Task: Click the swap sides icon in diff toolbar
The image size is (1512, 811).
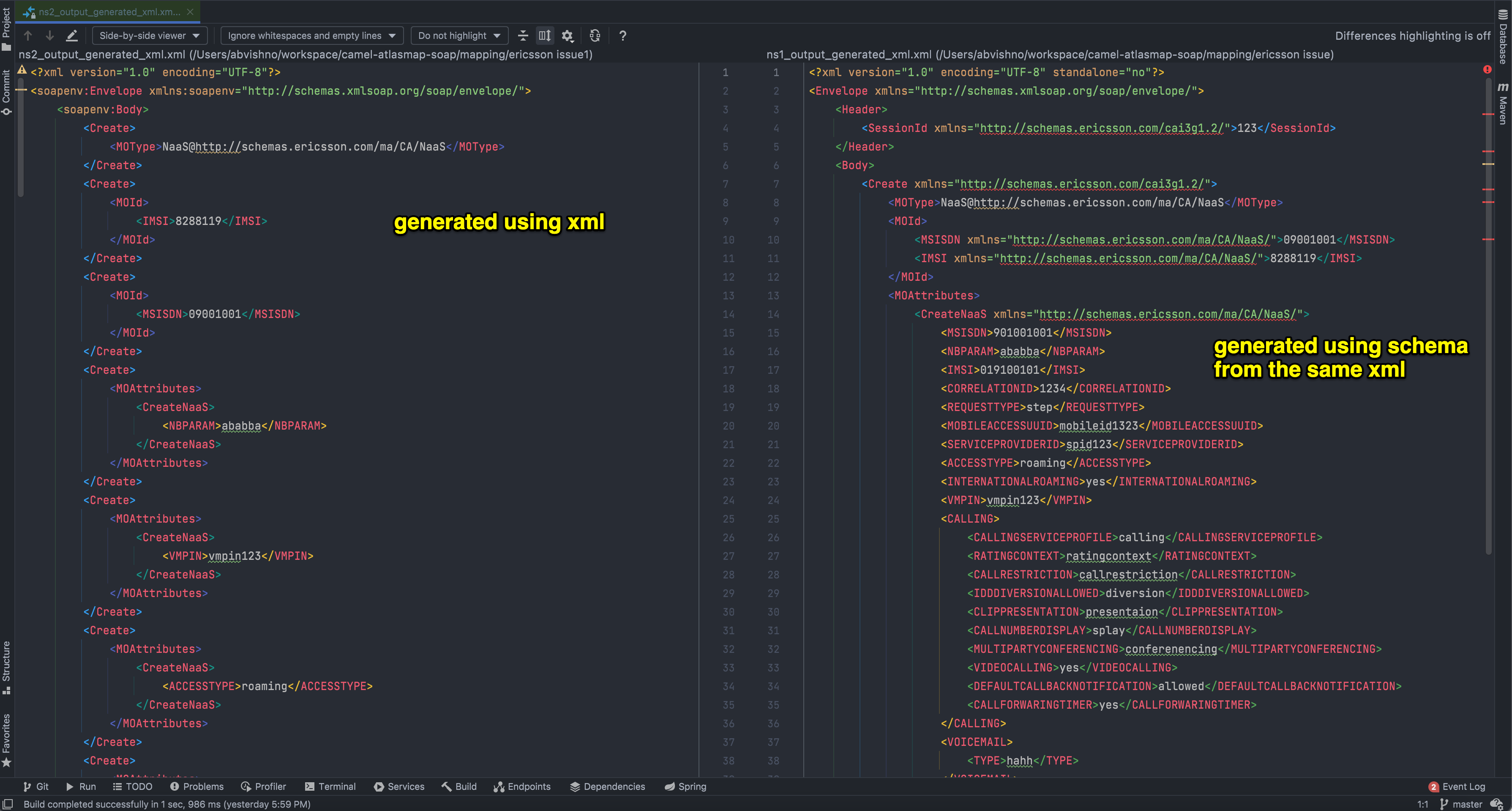Action: tap(595, 35)
